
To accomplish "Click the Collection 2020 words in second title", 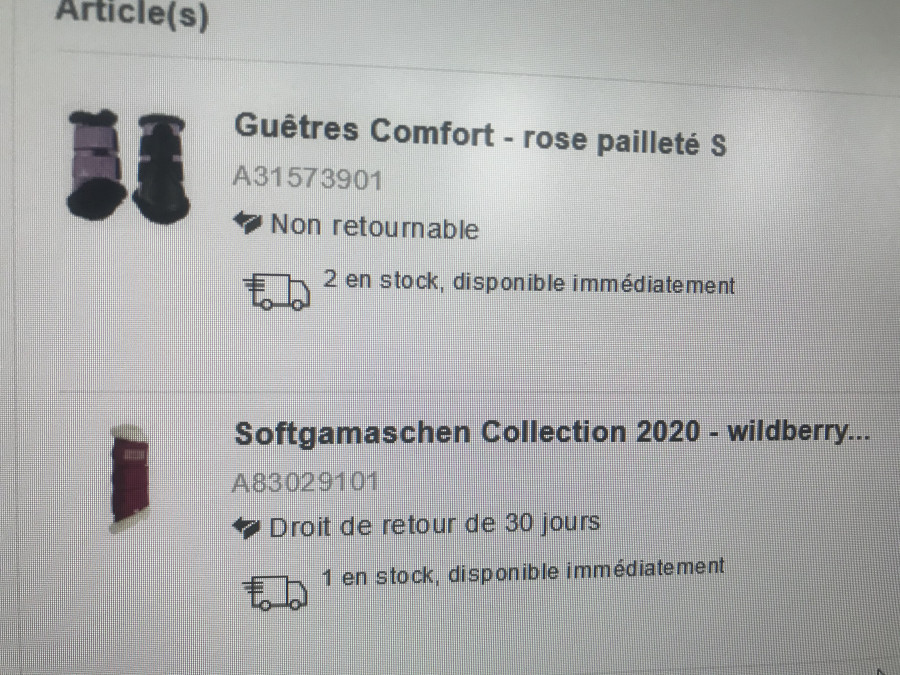I will pyautogui.click(x=591, y=432).
